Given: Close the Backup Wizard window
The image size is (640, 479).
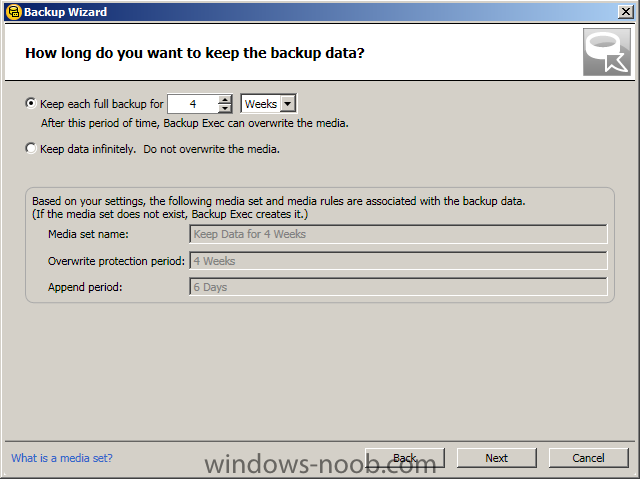Looking at the screenshot, I should (x=625, y=12).
